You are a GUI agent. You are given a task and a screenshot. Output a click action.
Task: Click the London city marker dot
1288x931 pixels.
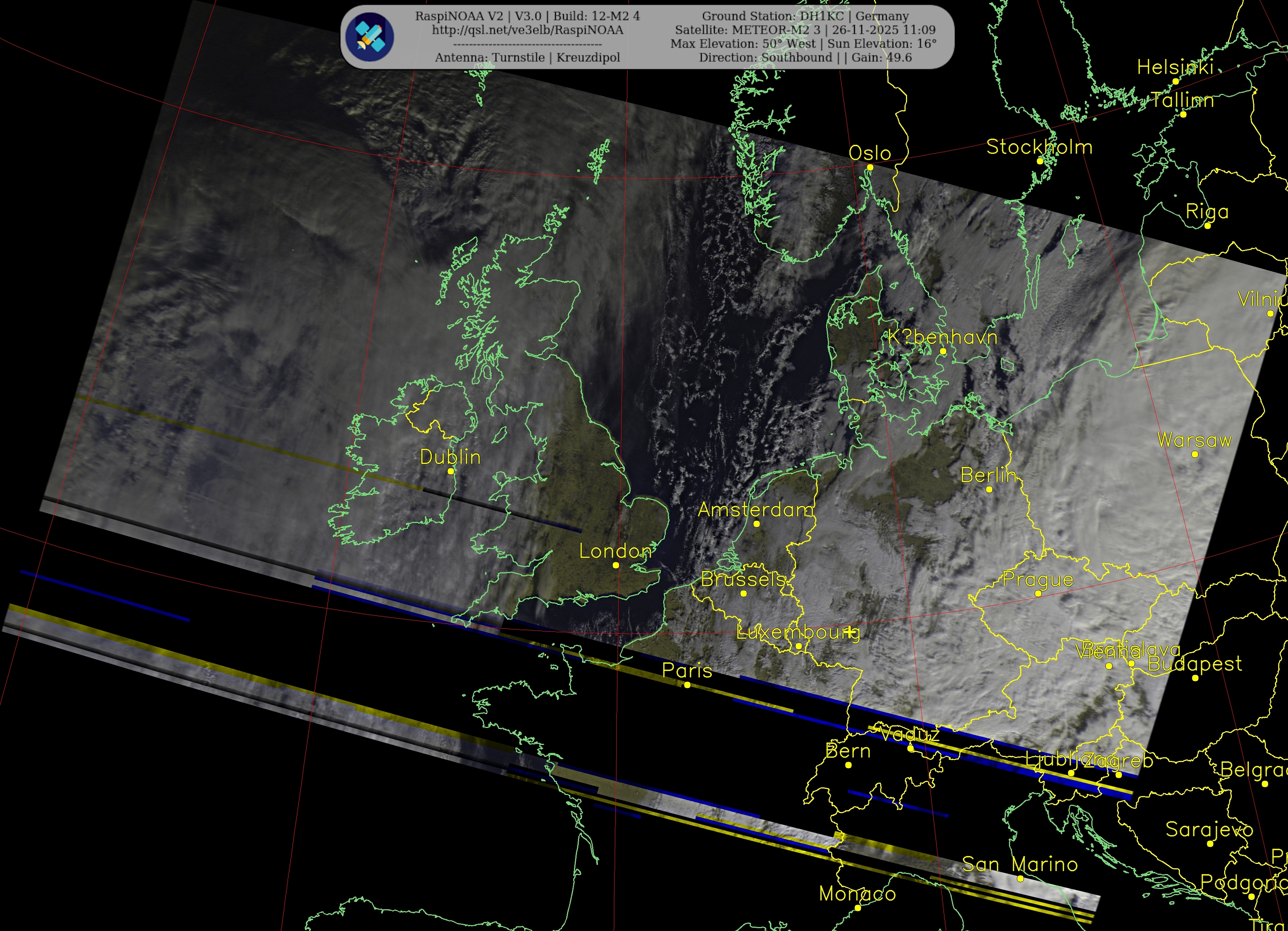[x=616, y=565]
